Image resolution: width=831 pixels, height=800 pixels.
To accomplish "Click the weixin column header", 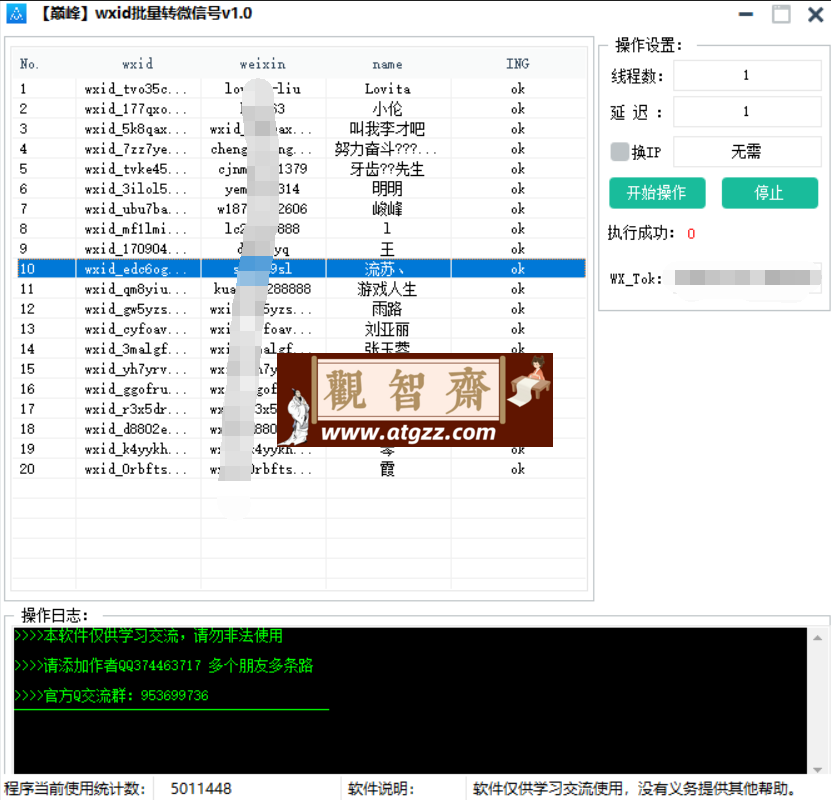I will tap(263, 64).
